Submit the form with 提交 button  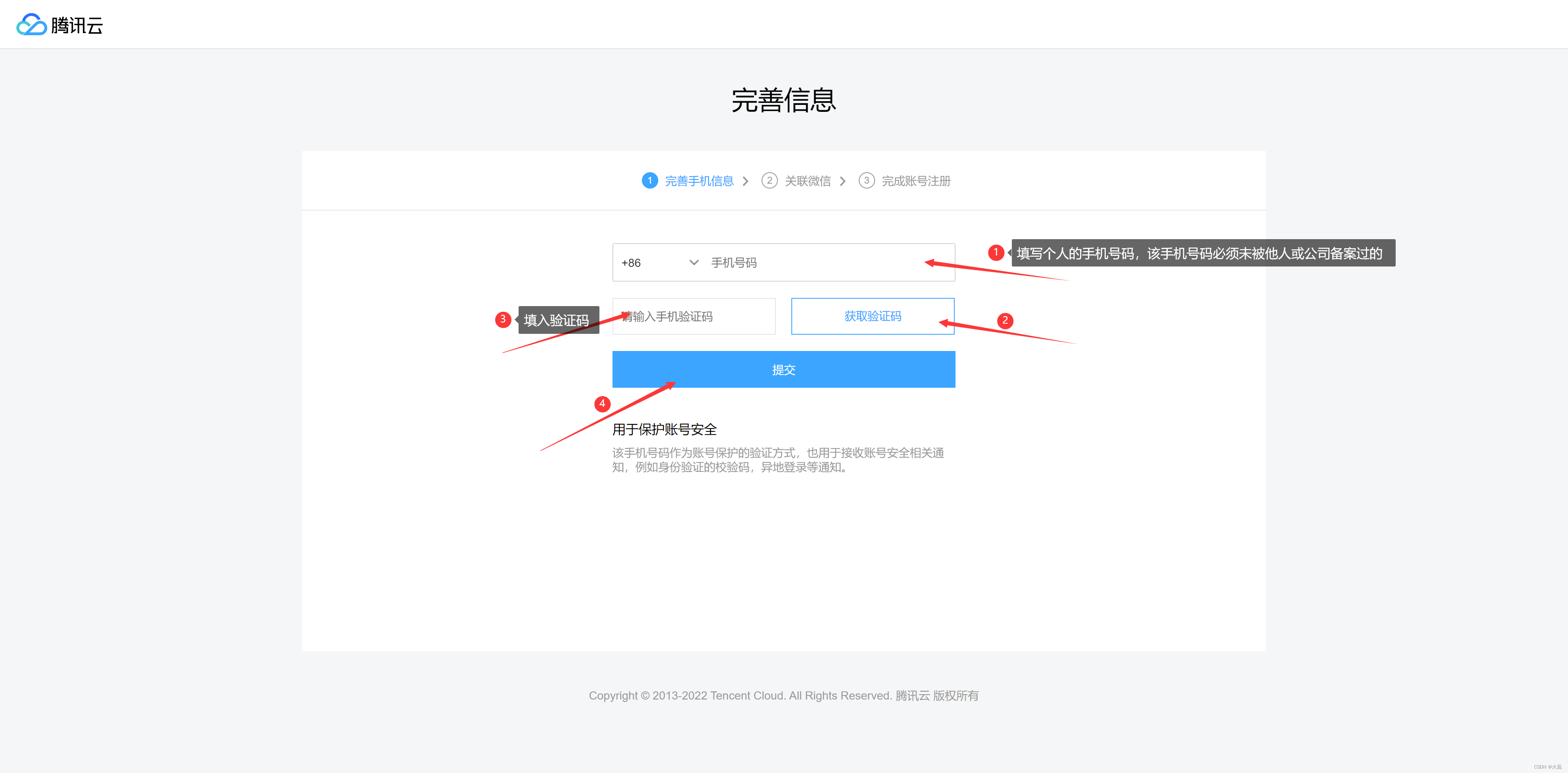[784, 369]
